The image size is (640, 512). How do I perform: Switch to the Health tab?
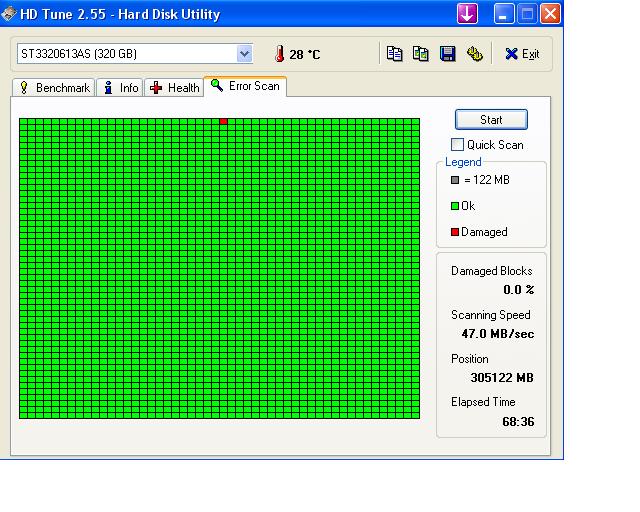(174, 87)
